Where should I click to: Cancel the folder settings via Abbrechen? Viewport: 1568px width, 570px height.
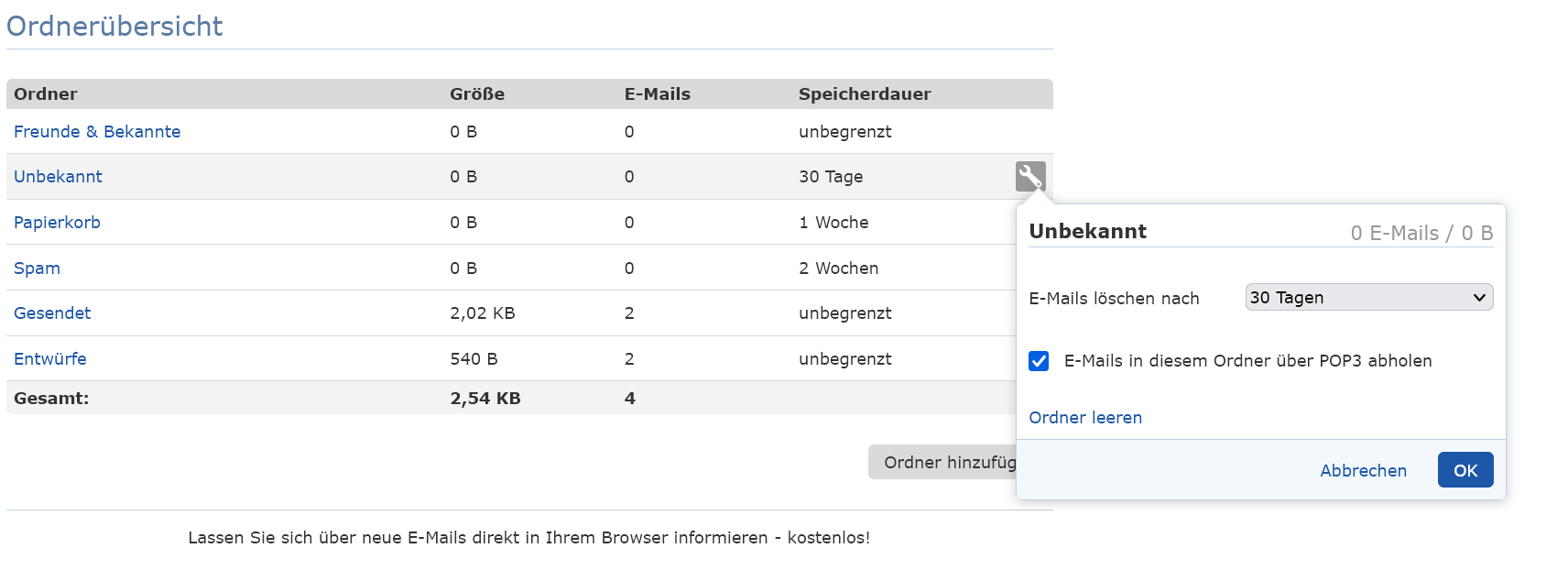pyautogui.click(x=1363, y=470)
